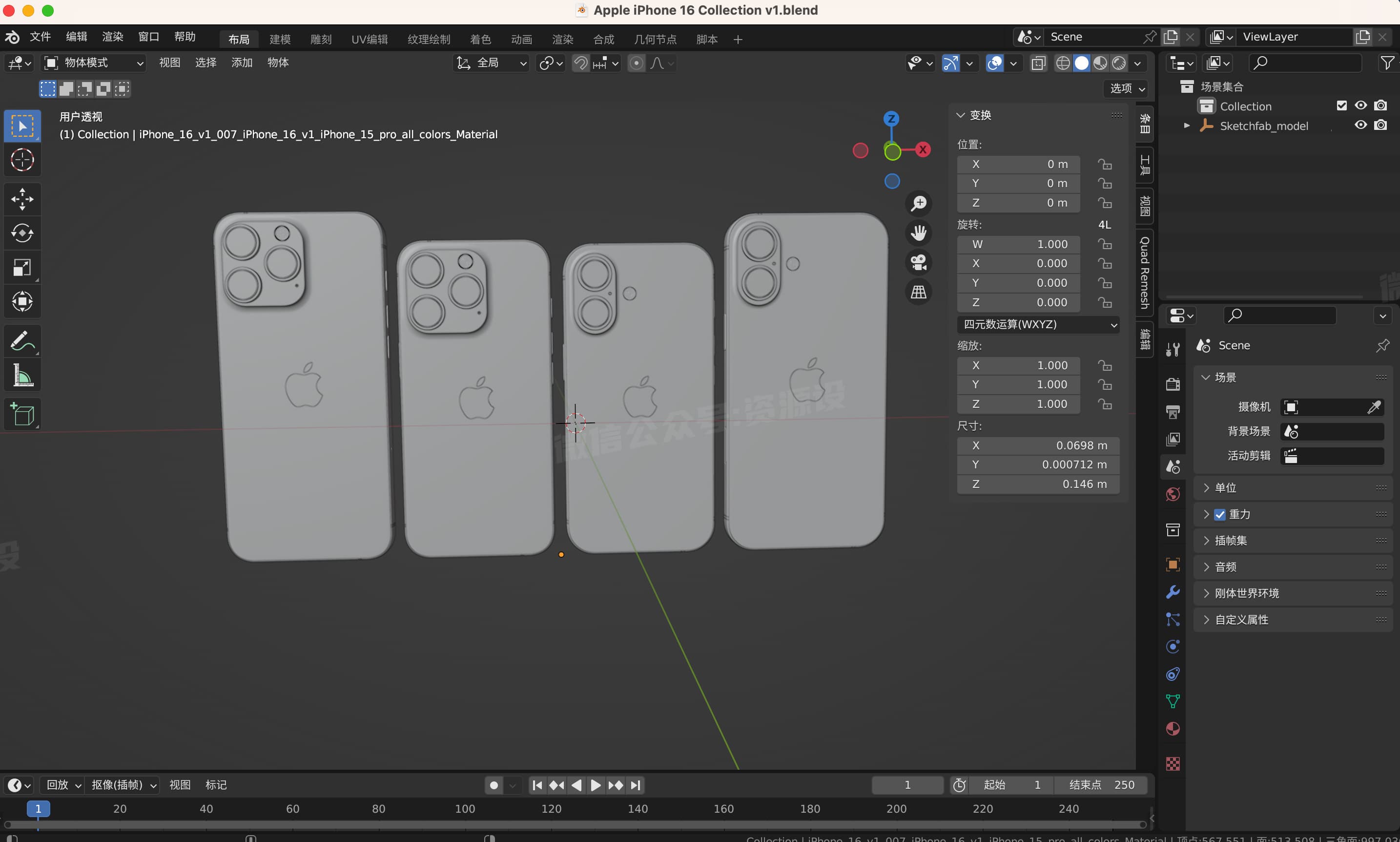1400x842 pixels.
Task: Expand the Audio panel
Action: (1293, 567)
